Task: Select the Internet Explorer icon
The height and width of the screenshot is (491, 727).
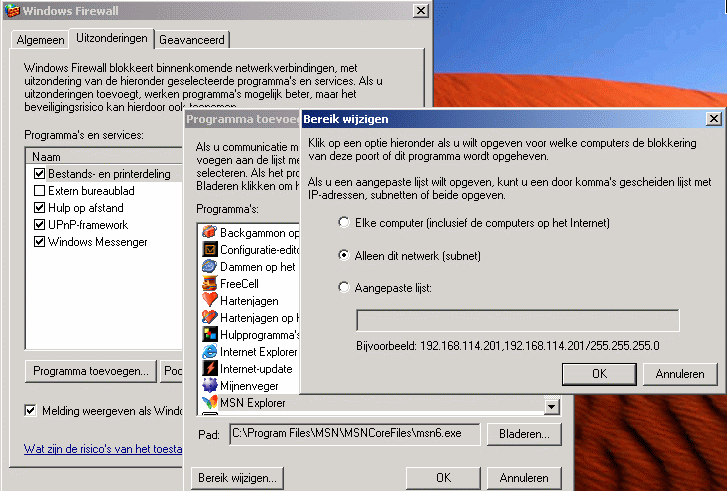Action: [x=210, y=351]
